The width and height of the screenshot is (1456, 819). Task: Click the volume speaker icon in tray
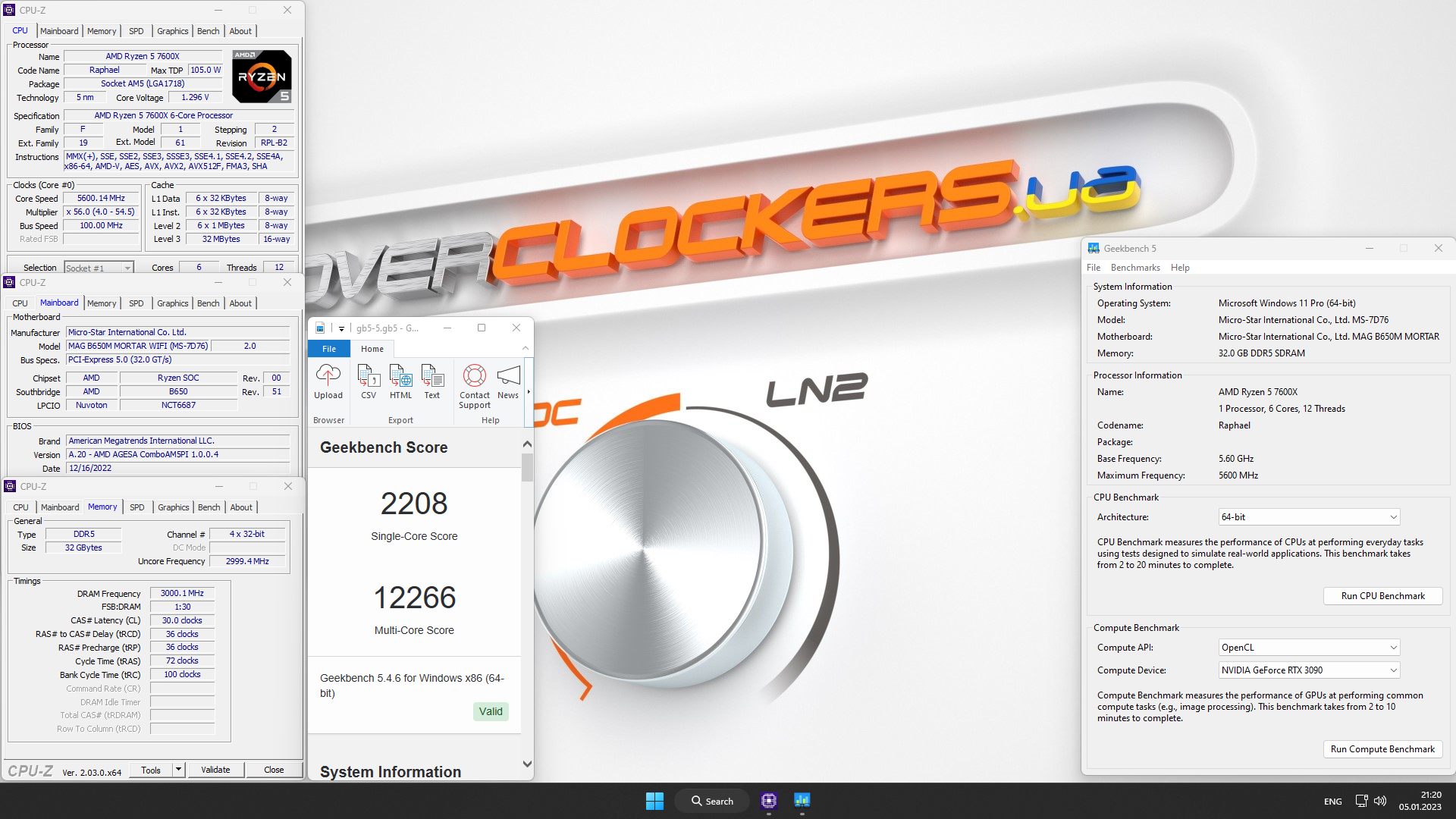[1380, 801]
